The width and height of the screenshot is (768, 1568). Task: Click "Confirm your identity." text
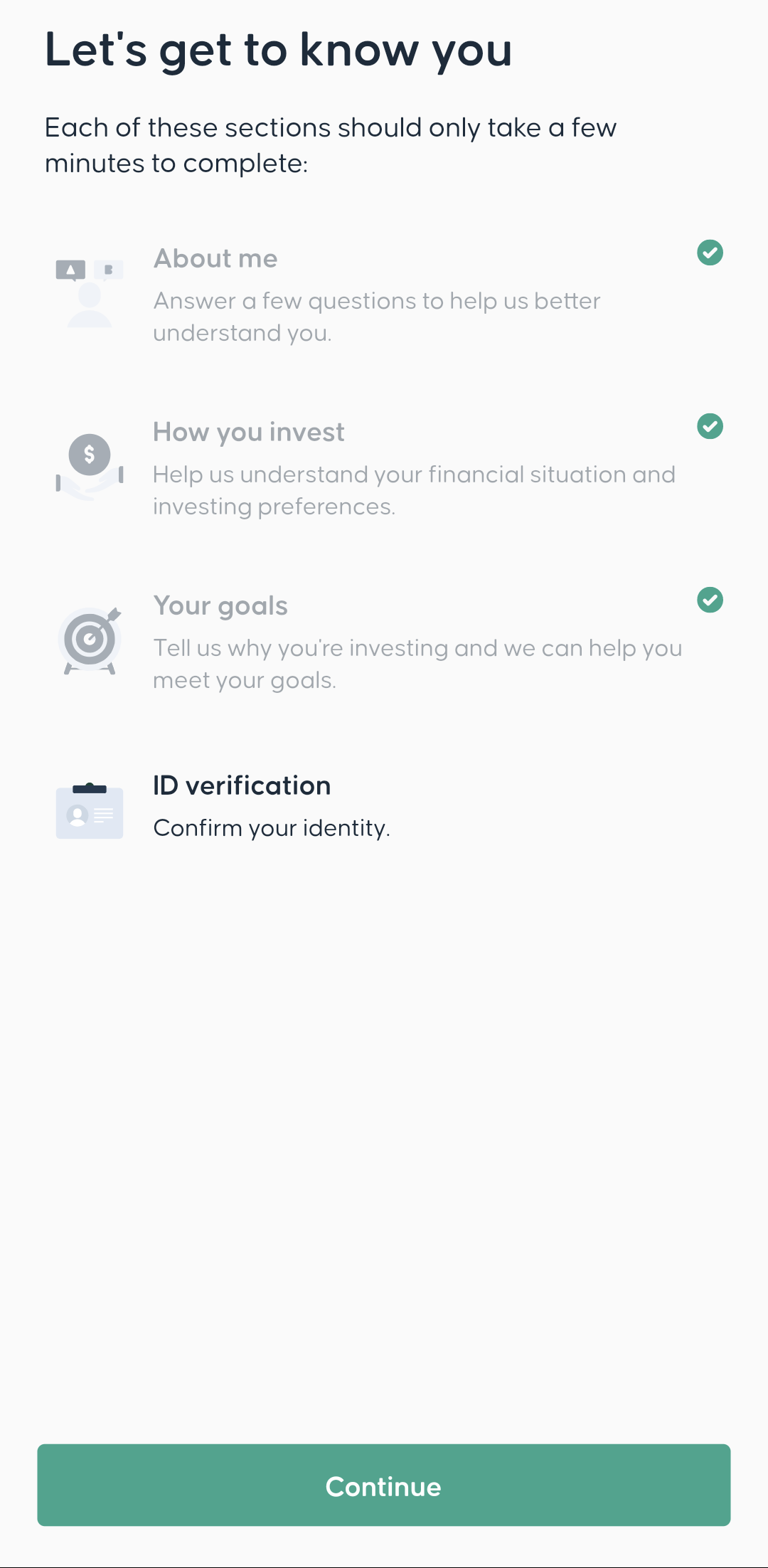click(272, 828)
